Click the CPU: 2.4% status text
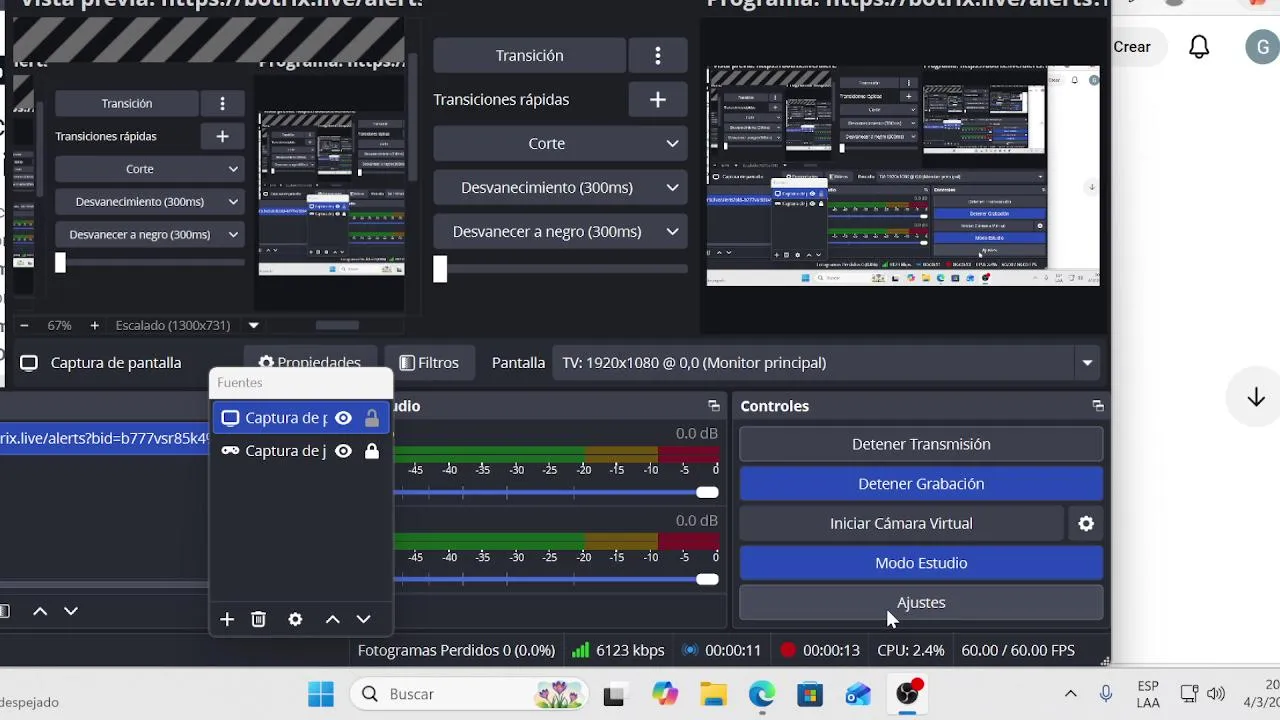 [x=911, y=650]
